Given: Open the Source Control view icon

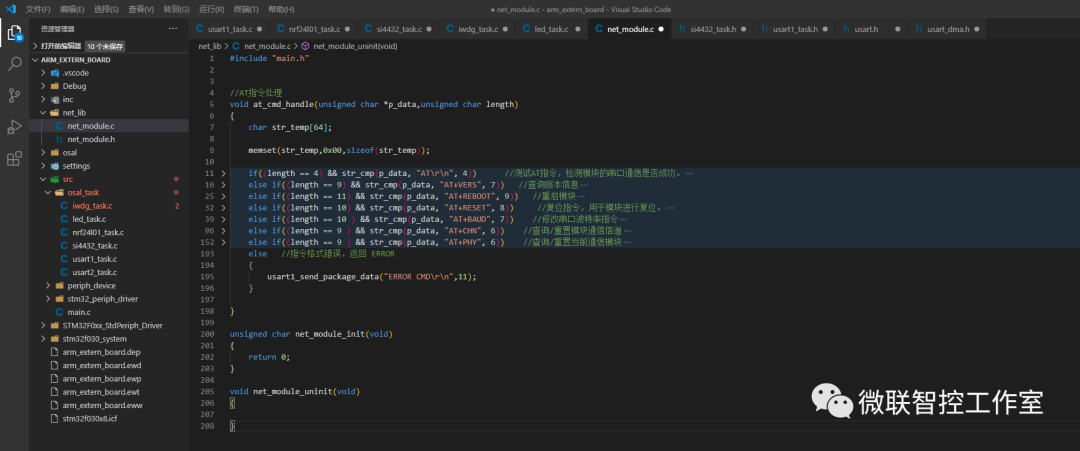Looking at the screenshot, I should (x=15, y=96).
